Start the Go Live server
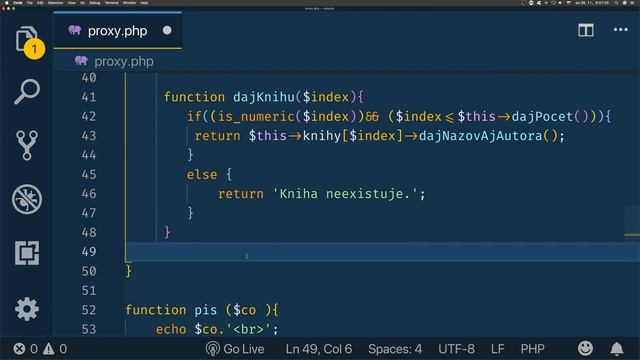 (235, 349)
